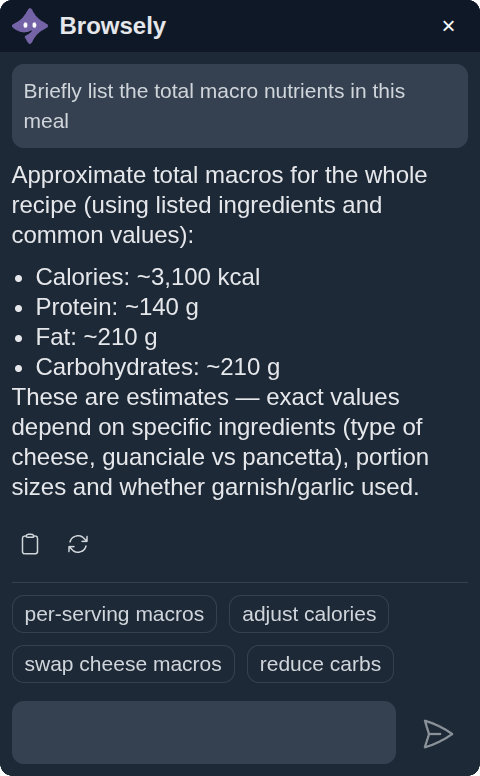
Task: Click the 'Approximate total macros' intro sentence
Action: pos(219,205)
